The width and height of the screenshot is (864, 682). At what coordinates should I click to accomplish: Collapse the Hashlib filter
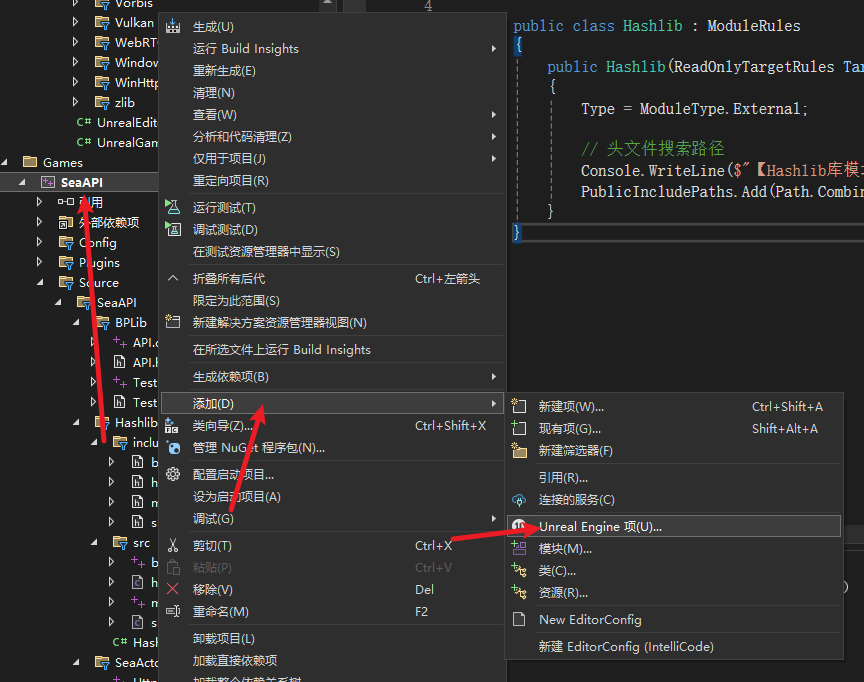(x=77, y=423)
